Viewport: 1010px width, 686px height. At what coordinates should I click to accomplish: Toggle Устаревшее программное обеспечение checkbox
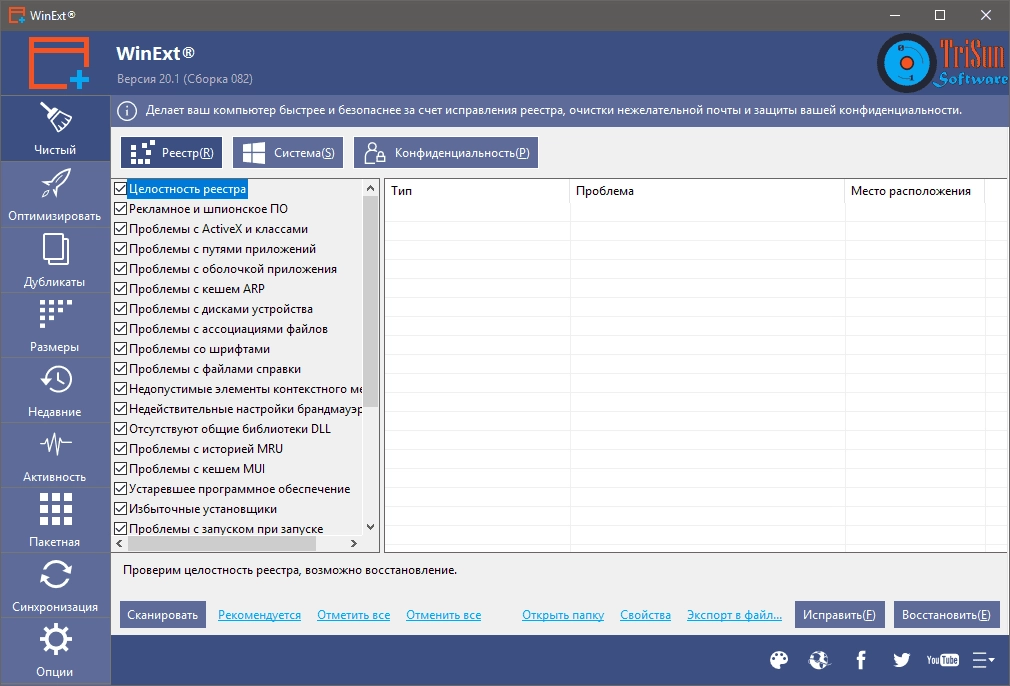tap(120, 488)
